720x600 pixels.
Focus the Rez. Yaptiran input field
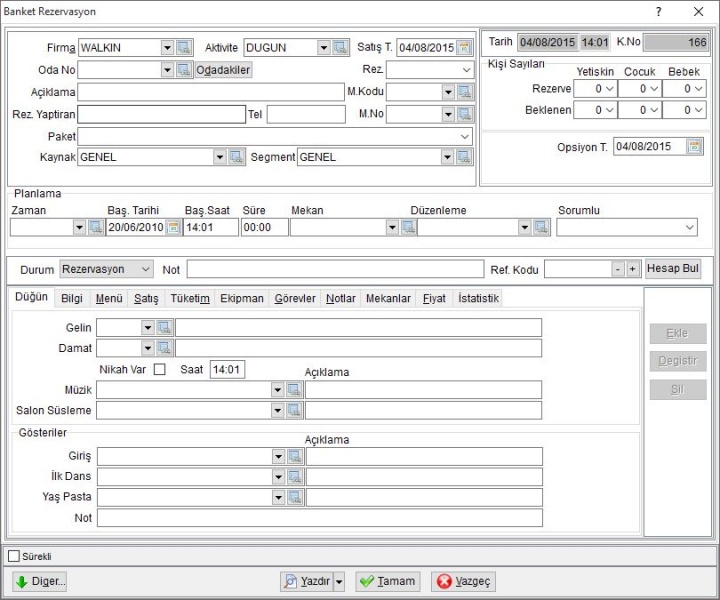point(162,114)
